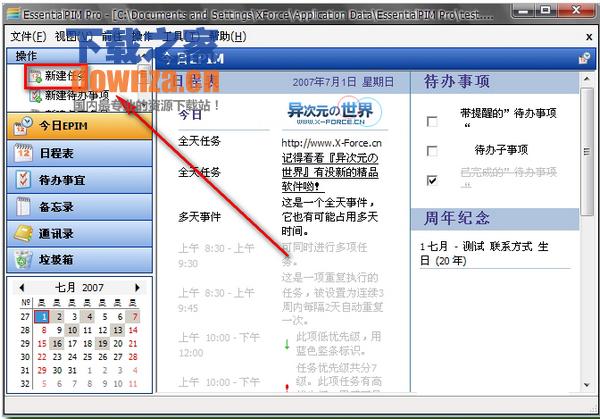This screenshot has width=600, height=419.
Task: Click the scroll-down arrow of right panel
Action: tap(587, 385)
